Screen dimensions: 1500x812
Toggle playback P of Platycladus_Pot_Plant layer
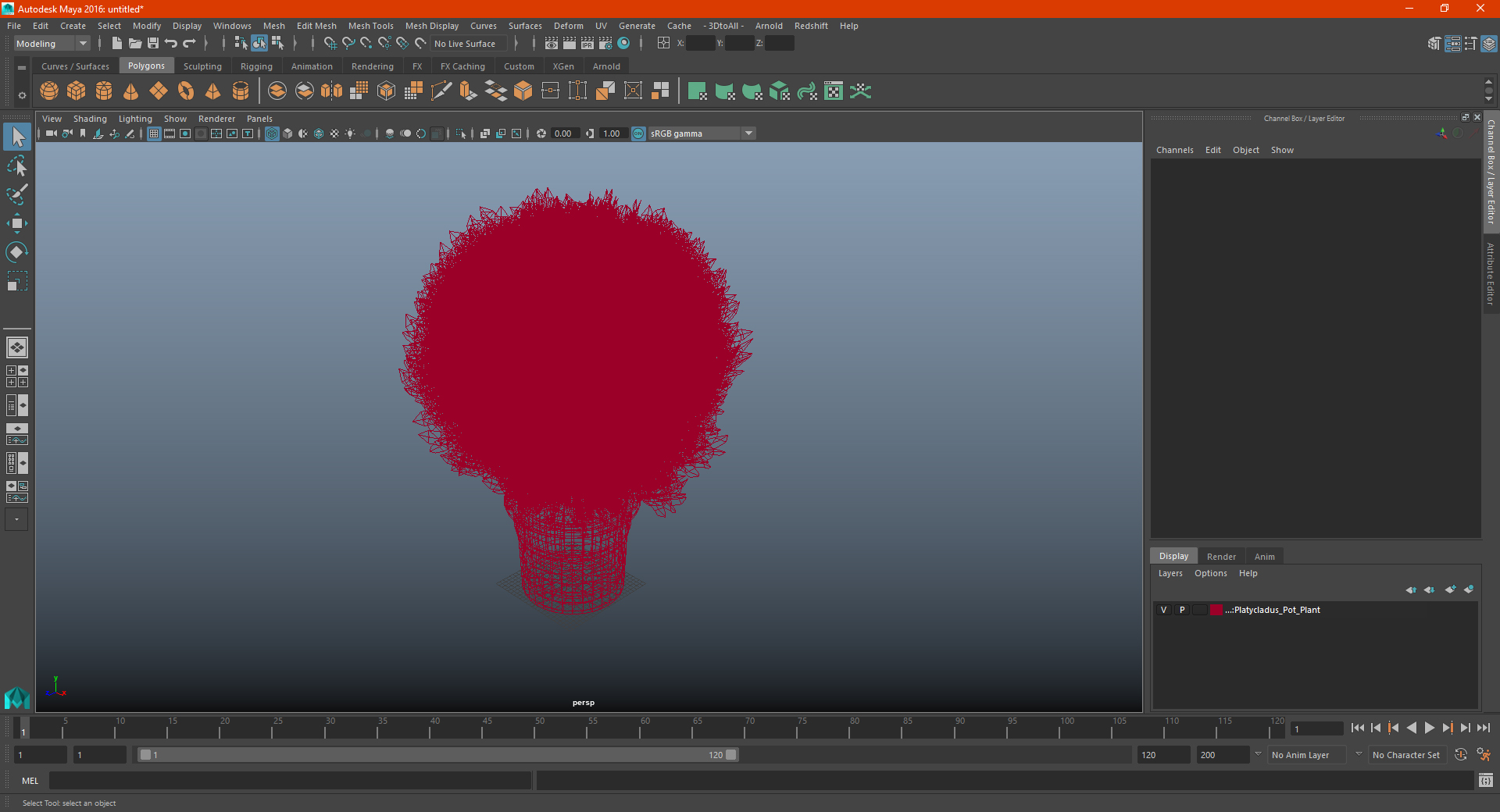(x=1182, y=611)
